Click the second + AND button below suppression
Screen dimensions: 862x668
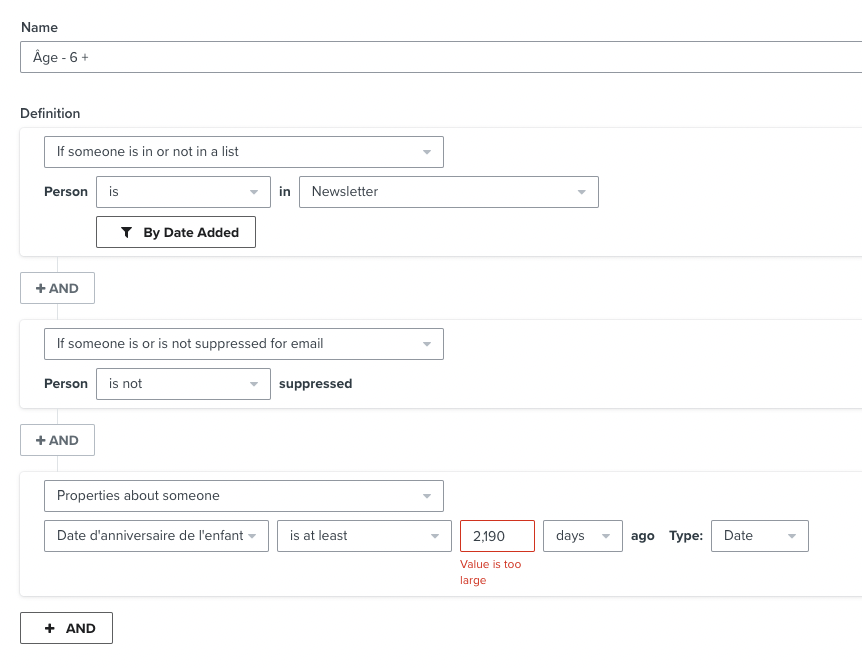click(57, 440)
